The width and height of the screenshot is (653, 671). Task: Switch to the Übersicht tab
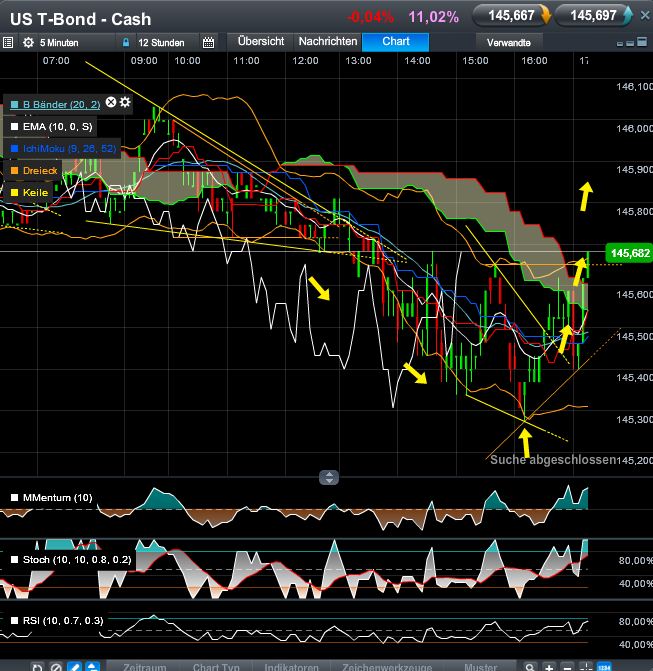(260, 41)
